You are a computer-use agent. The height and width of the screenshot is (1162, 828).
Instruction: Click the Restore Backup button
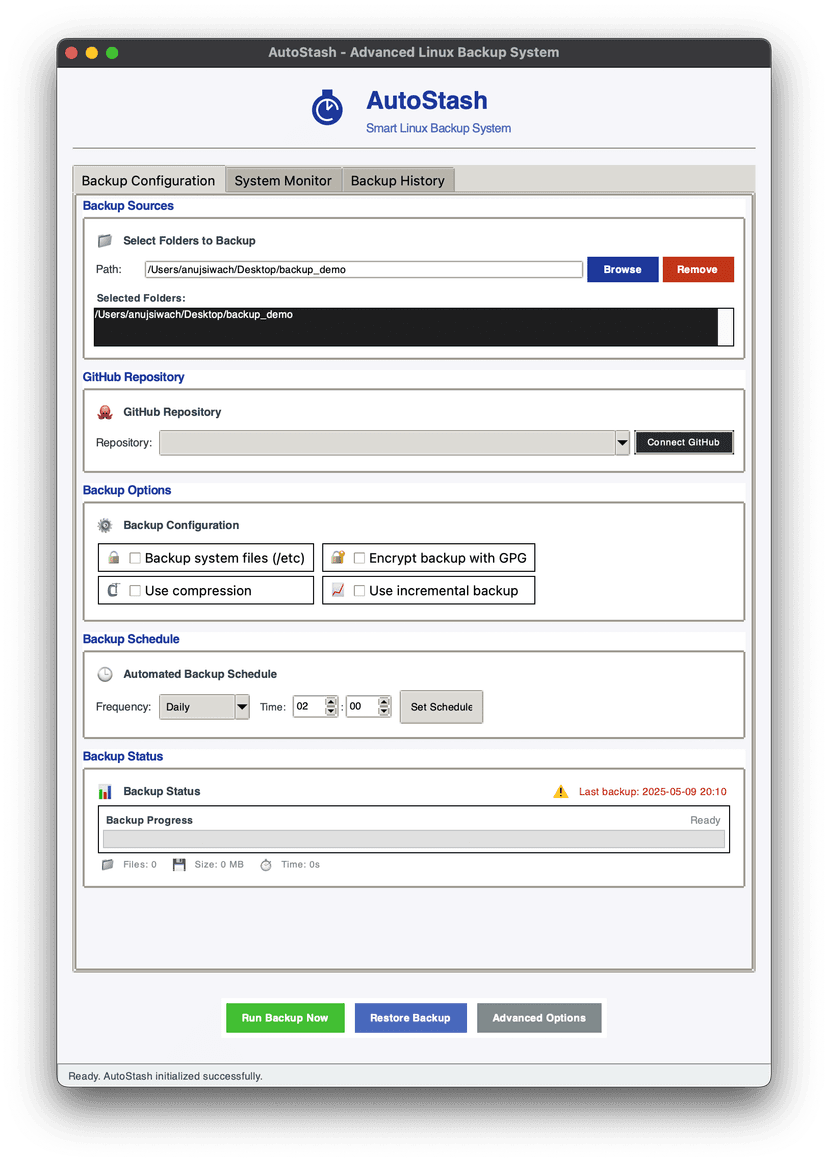pos(411,1018)
